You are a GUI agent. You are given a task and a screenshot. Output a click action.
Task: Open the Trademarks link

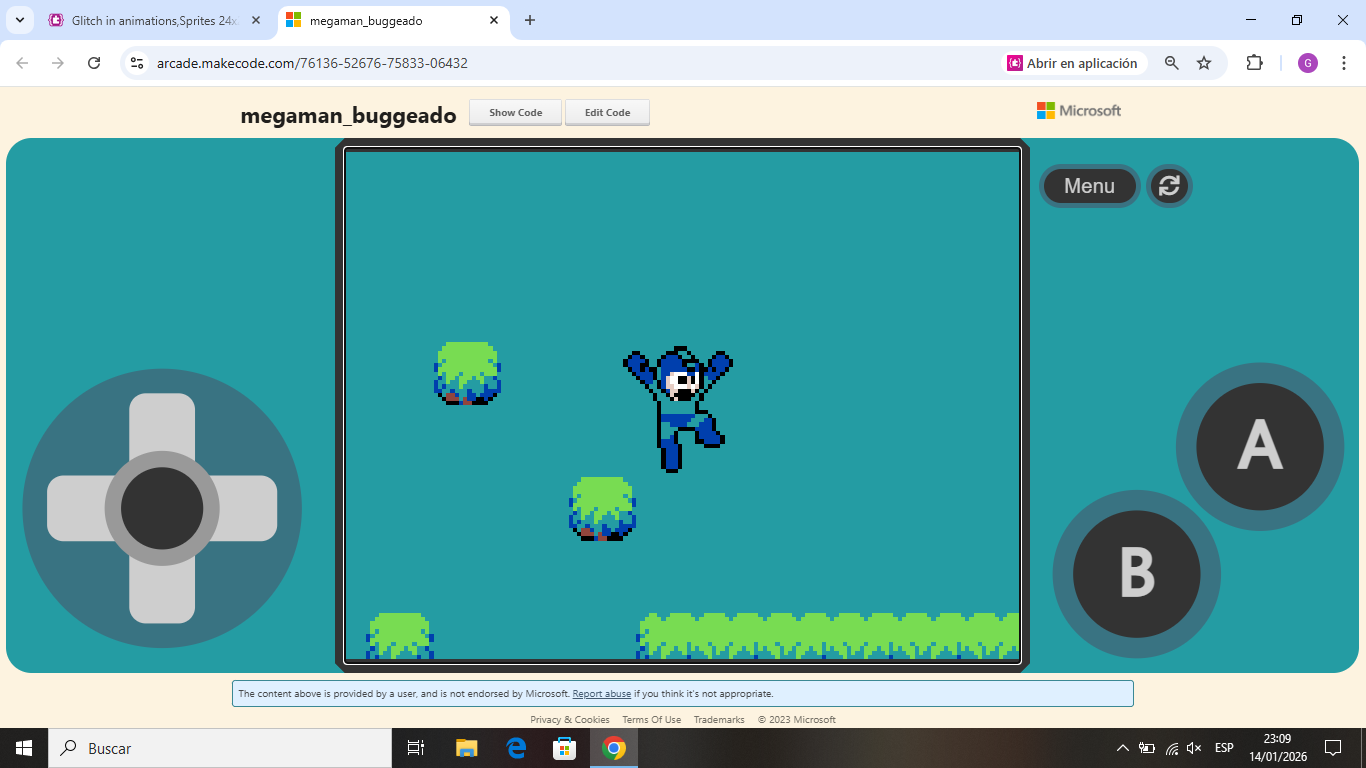point(719,720)
